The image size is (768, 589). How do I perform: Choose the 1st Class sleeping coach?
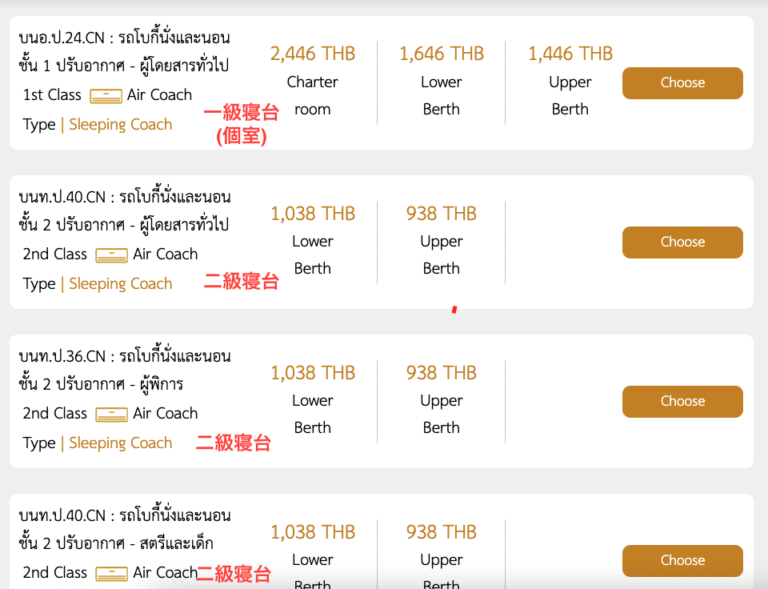pos(682,83)
